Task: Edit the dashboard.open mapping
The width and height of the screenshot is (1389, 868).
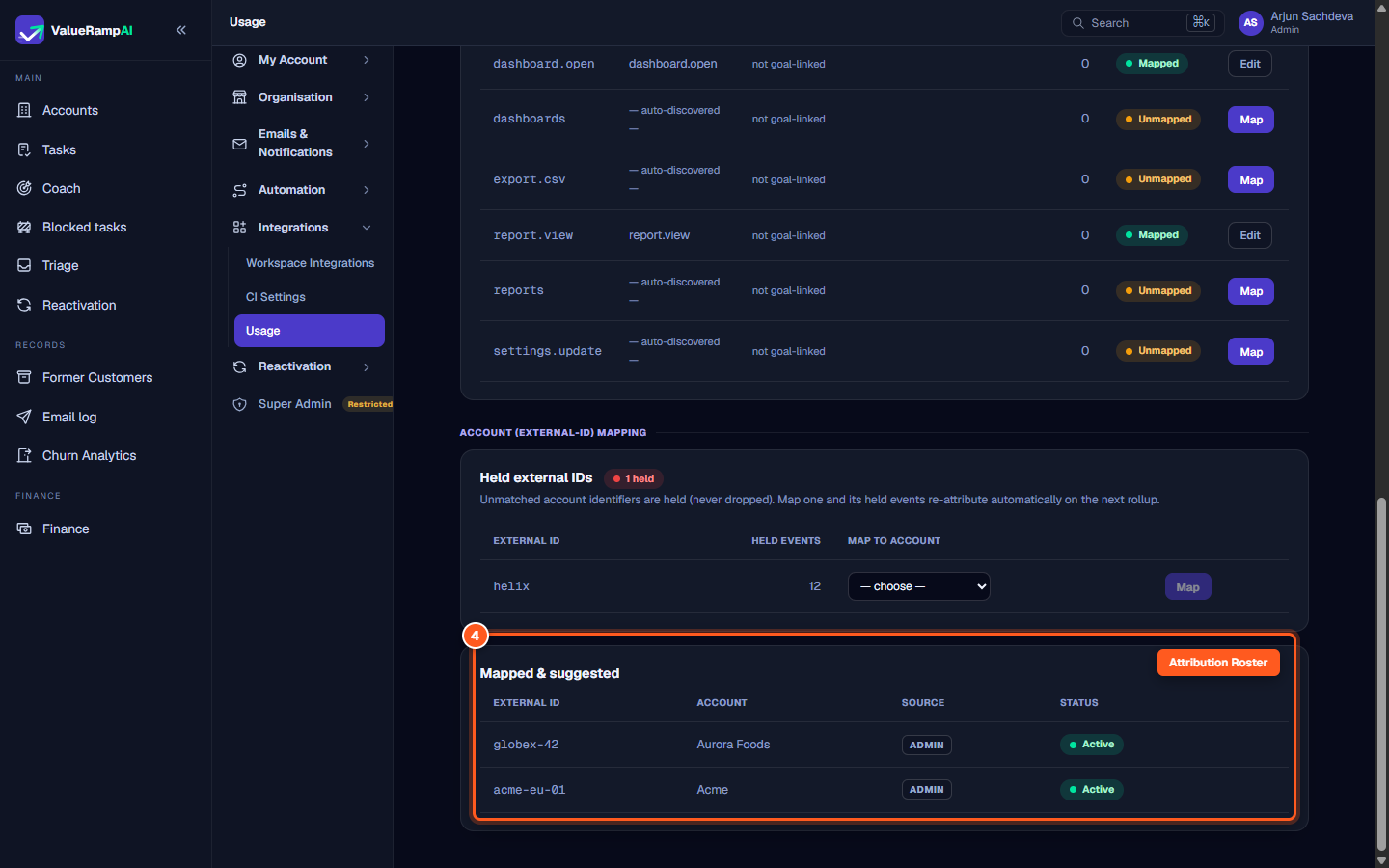Action: 1250,64
